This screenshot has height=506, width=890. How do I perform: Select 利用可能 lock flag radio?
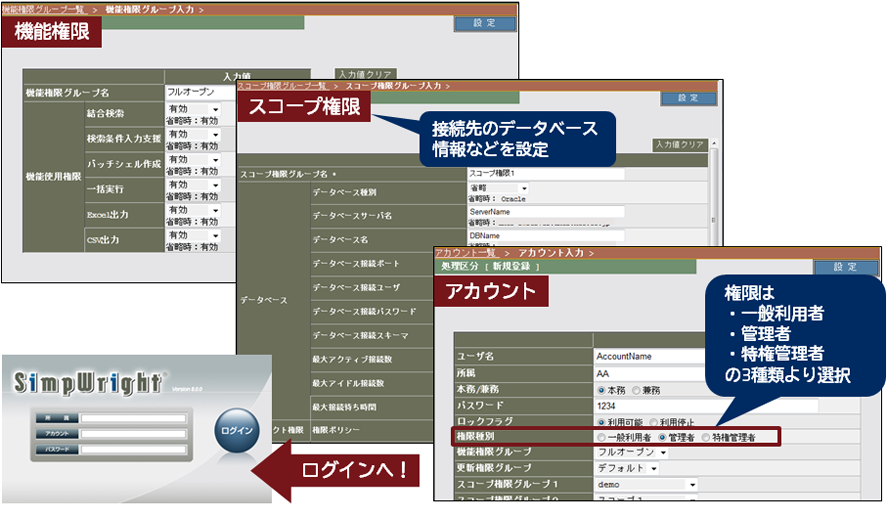tap(602, 422)
